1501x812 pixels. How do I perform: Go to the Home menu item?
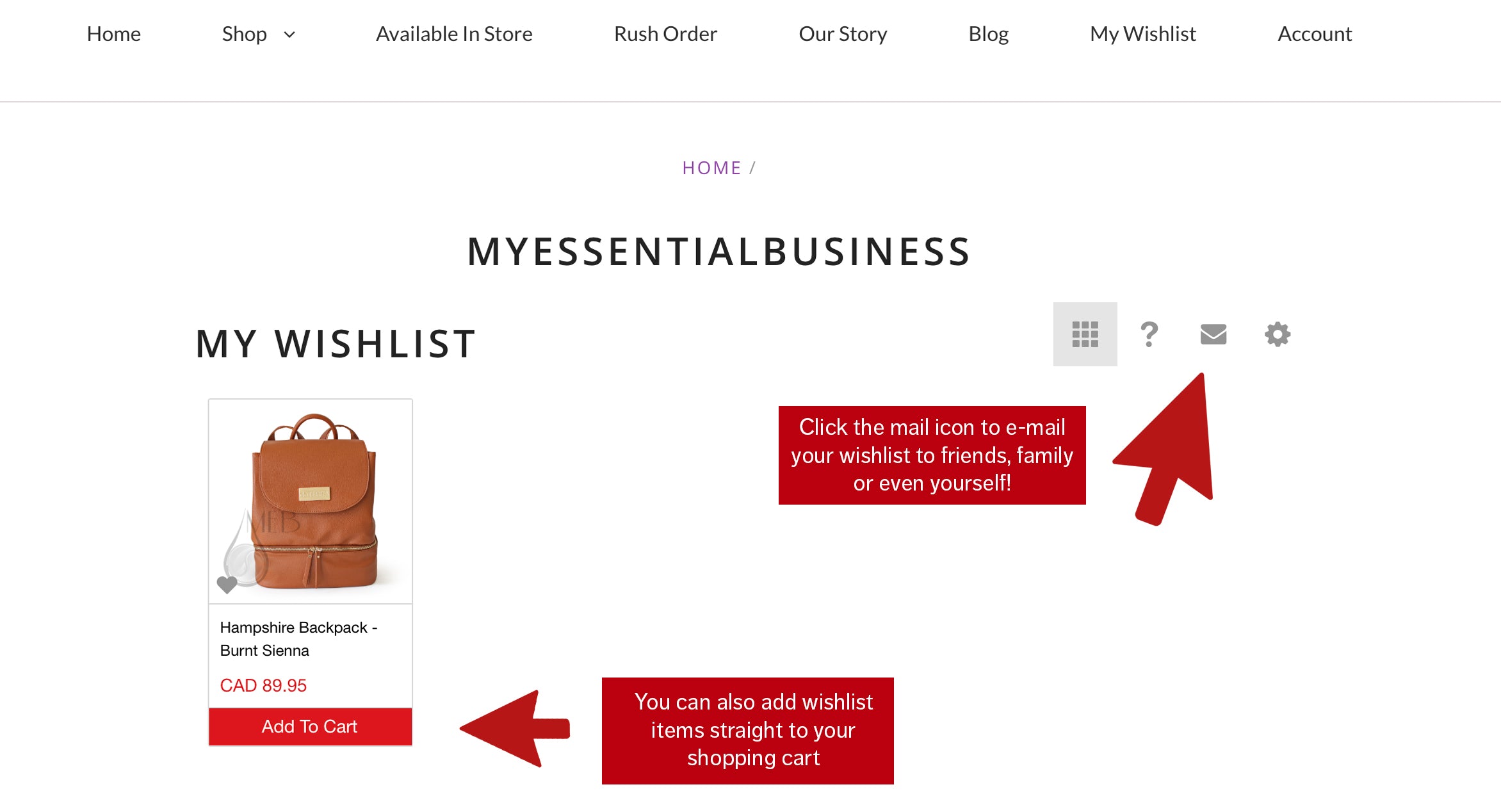pyautogui.click(x=113, y=34)
